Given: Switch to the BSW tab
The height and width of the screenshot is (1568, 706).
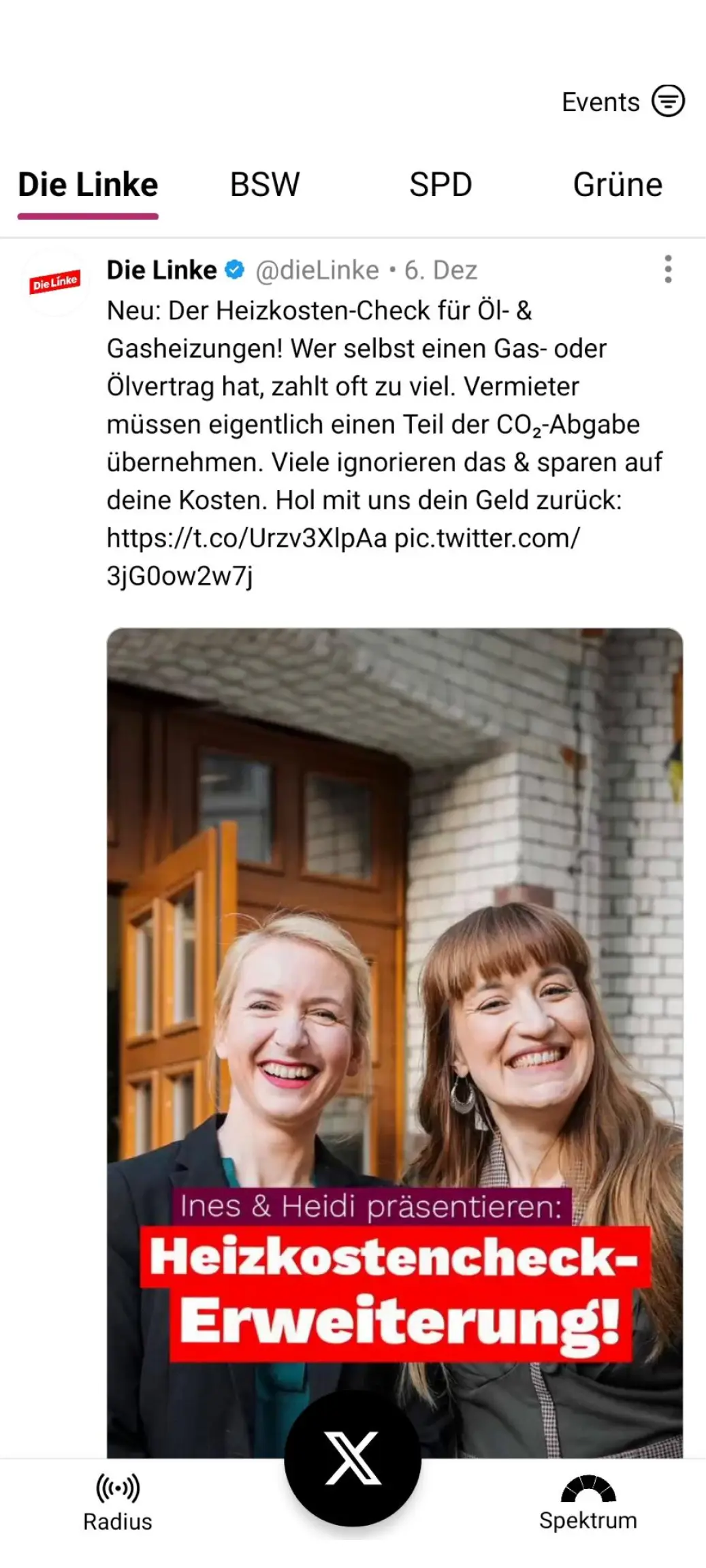Looking at the screenshot, I should pos(265,185).
